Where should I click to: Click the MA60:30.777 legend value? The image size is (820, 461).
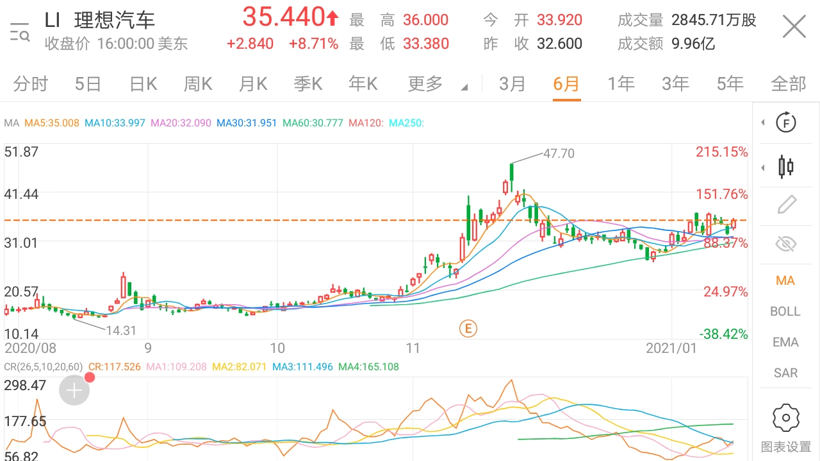313,123
